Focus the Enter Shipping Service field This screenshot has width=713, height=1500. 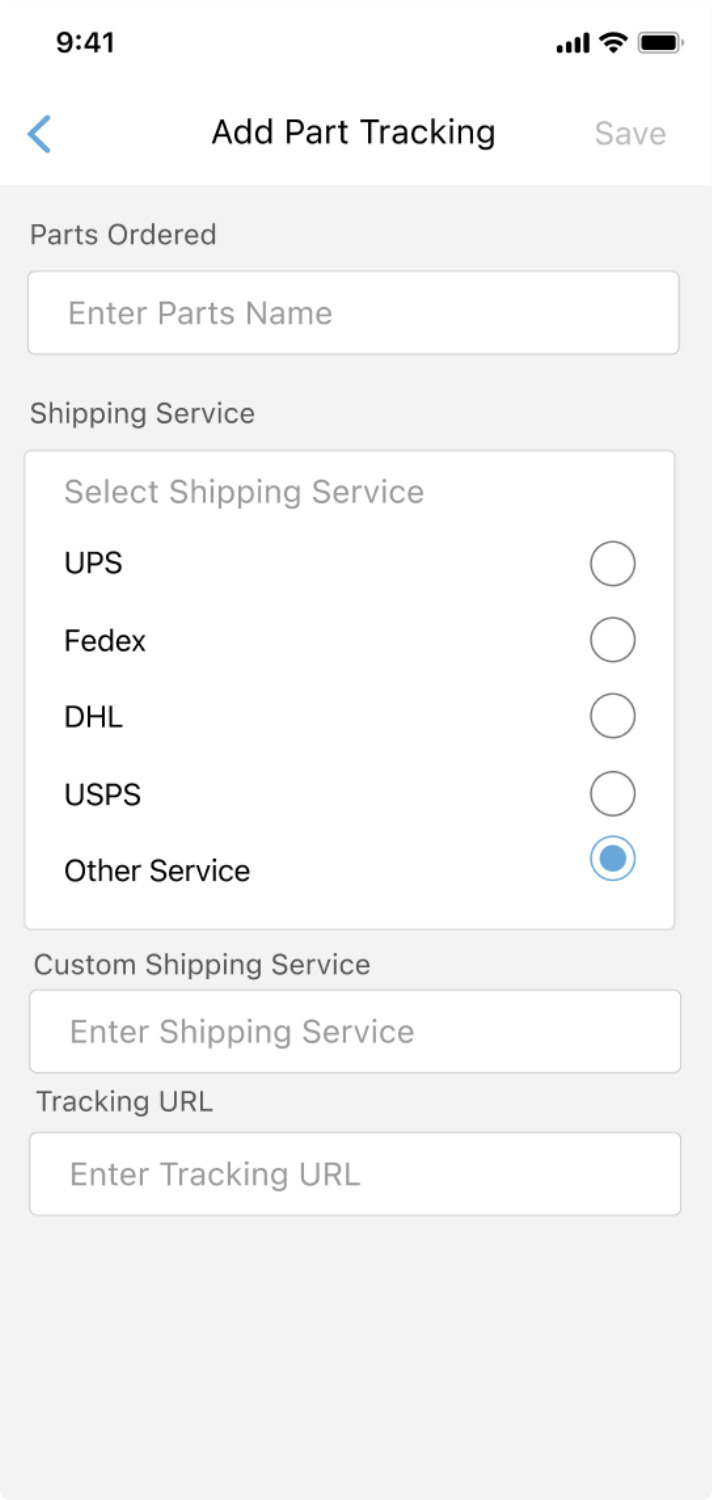(355, 1032)
